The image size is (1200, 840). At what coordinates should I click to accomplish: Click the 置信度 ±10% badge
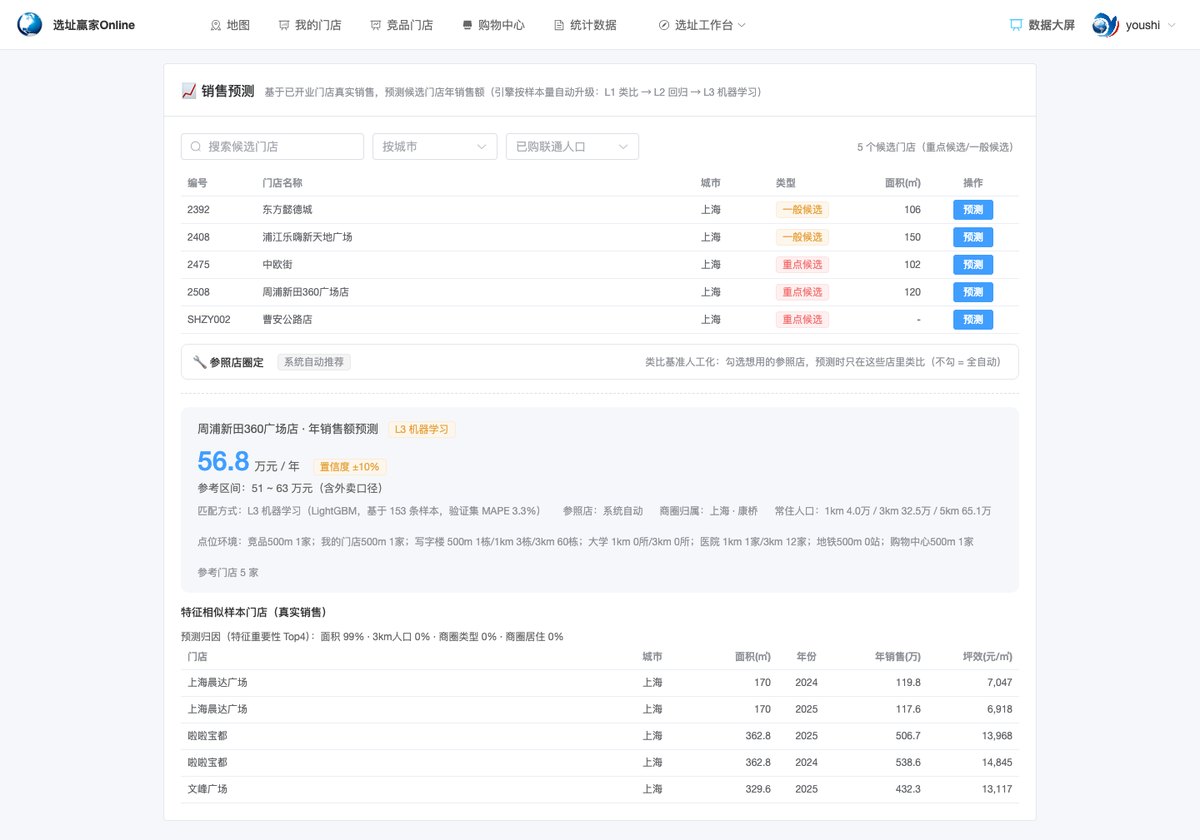pyautogui.click(x=350, y=467)
